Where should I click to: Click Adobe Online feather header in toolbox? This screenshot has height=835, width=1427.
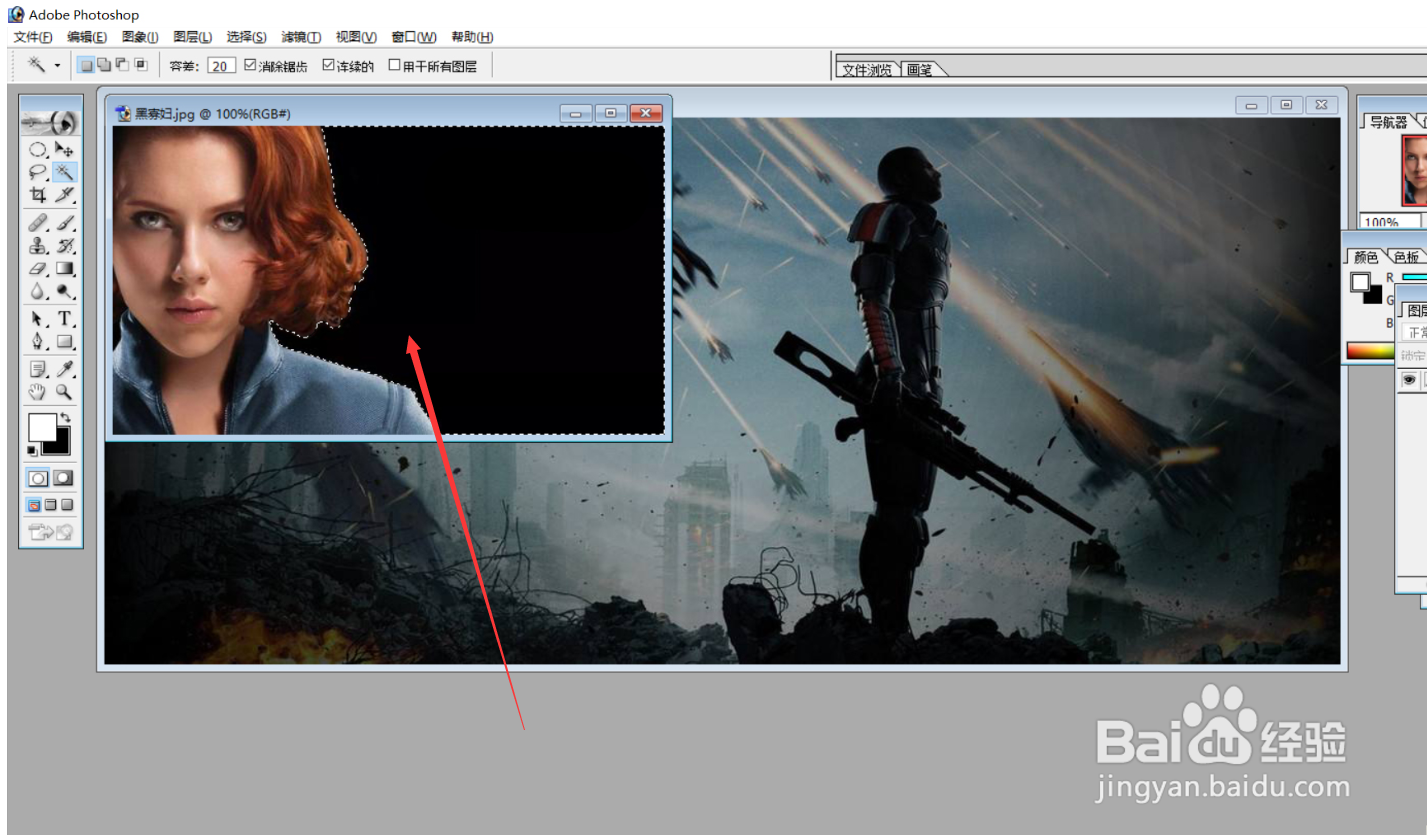[x=51, y=122]
